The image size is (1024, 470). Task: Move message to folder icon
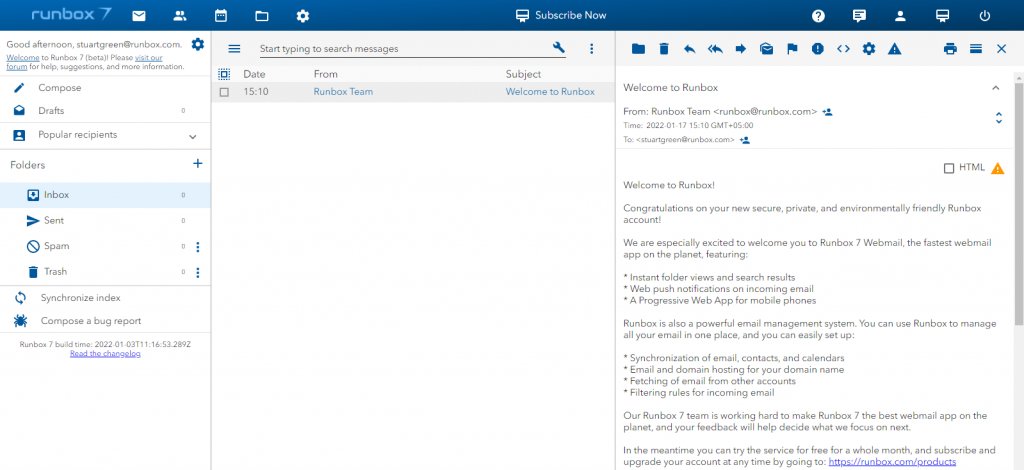pos(638,48)
